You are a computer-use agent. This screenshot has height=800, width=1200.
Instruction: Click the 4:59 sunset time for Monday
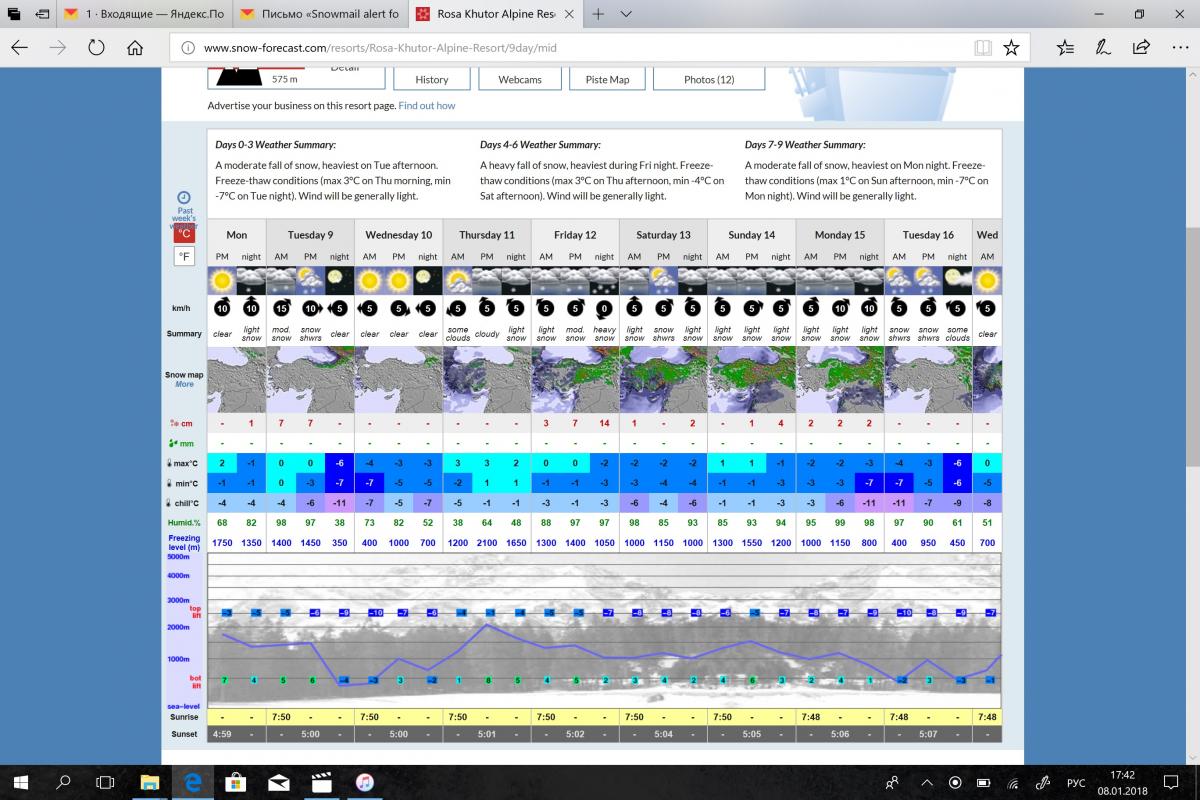[222, 734]
